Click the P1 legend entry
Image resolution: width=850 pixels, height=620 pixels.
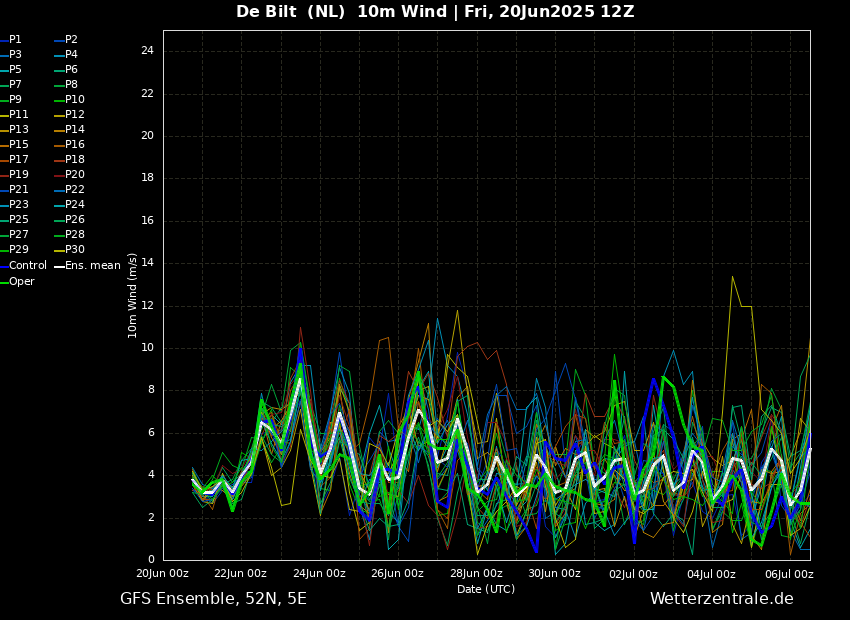click(15, 40)
